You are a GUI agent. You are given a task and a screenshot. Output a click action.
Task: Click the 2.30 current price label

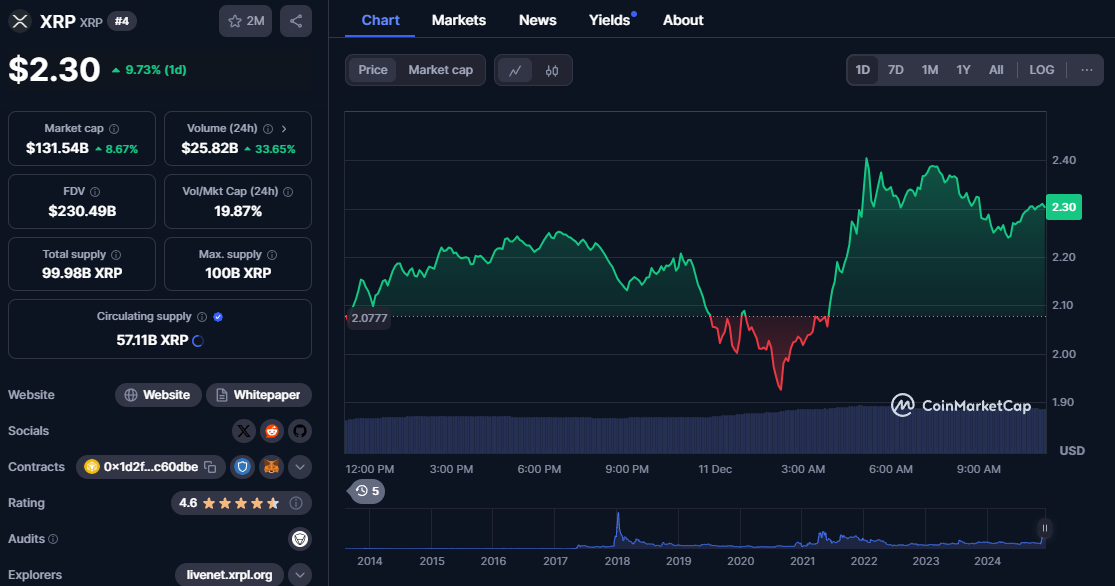(x=1064, y=207)
